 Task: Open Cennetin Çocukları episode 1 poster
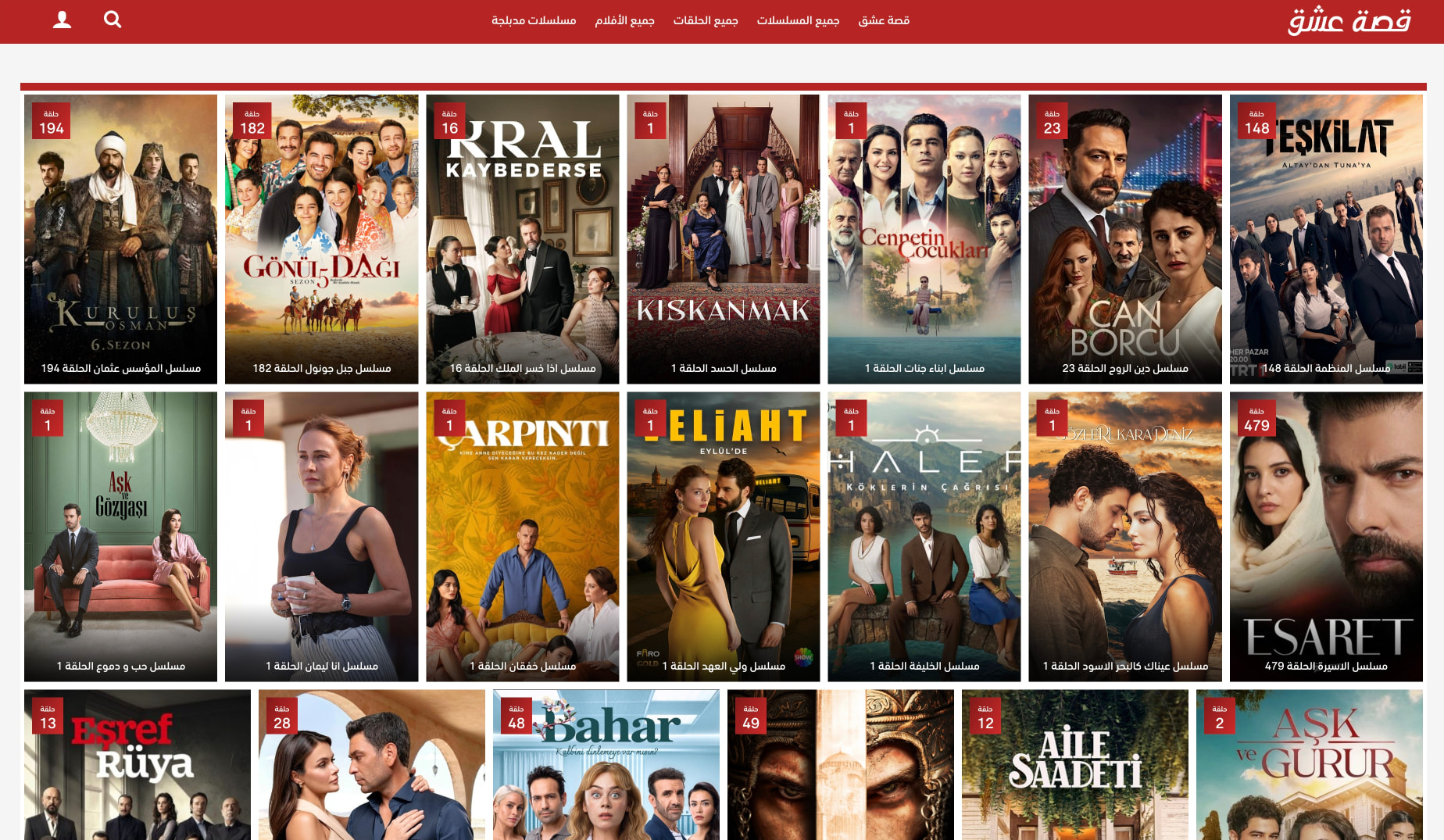point(924,239)
